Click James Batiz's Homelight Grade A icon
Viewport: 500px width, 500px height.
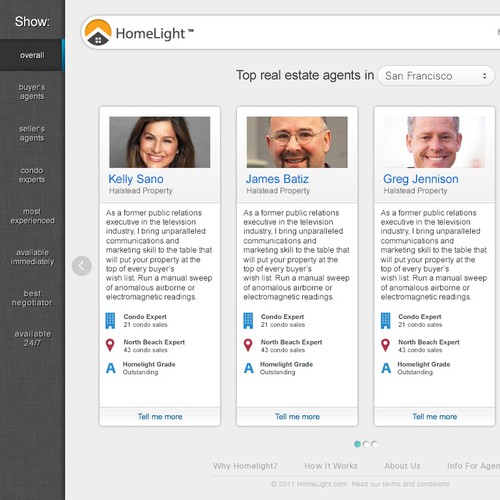tap(248, 368)
